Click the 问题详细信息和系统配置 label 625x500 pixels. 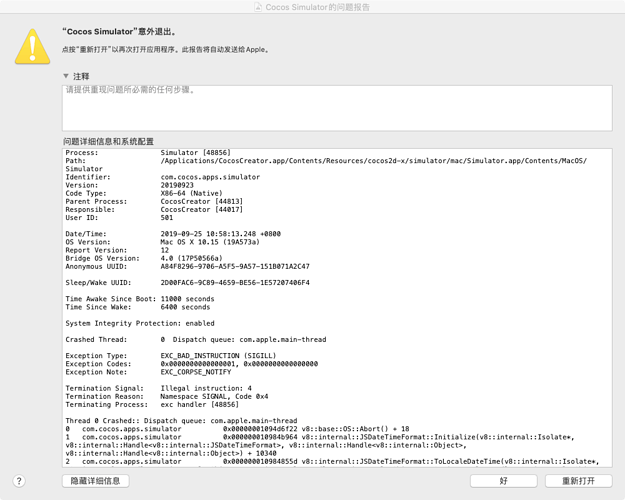(108, 142)
